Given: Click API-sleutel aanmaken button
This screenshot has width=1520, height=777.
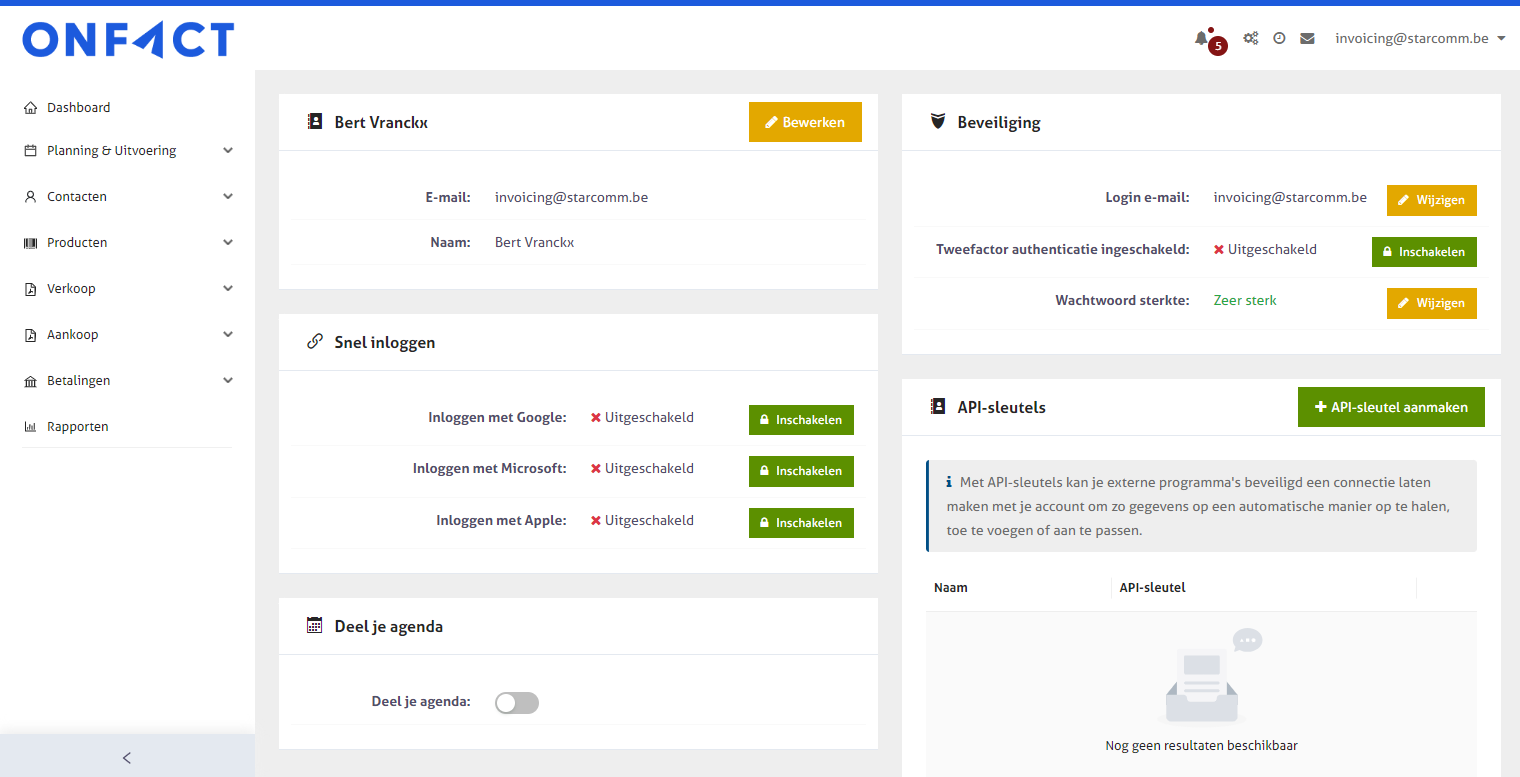Looking at the screenshot, I should click(1391, 407).
